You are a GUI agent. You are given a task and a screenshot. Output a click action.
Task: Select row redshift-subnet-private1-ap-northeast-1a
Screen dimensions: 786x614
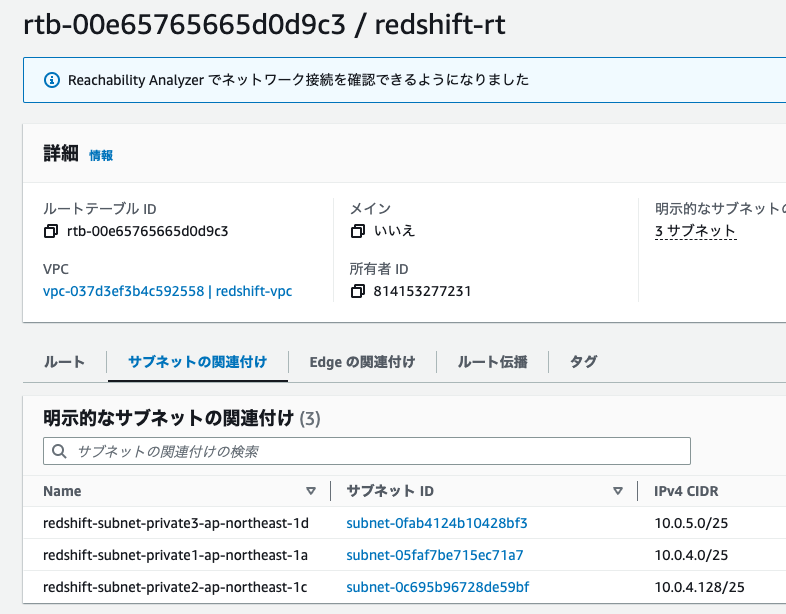click(x=405, y=555)
